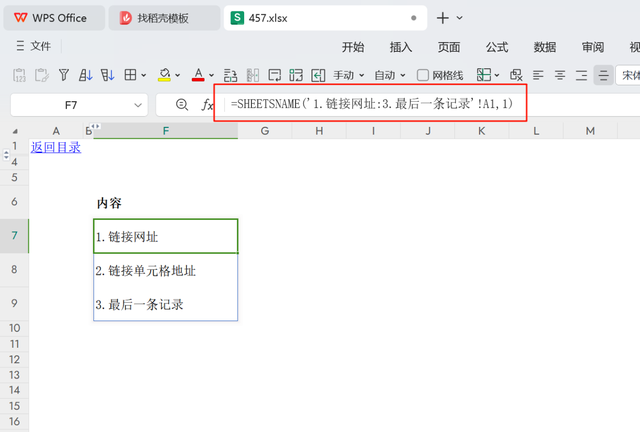Sort ascending with A-down arrow icon

click(86, 75)
